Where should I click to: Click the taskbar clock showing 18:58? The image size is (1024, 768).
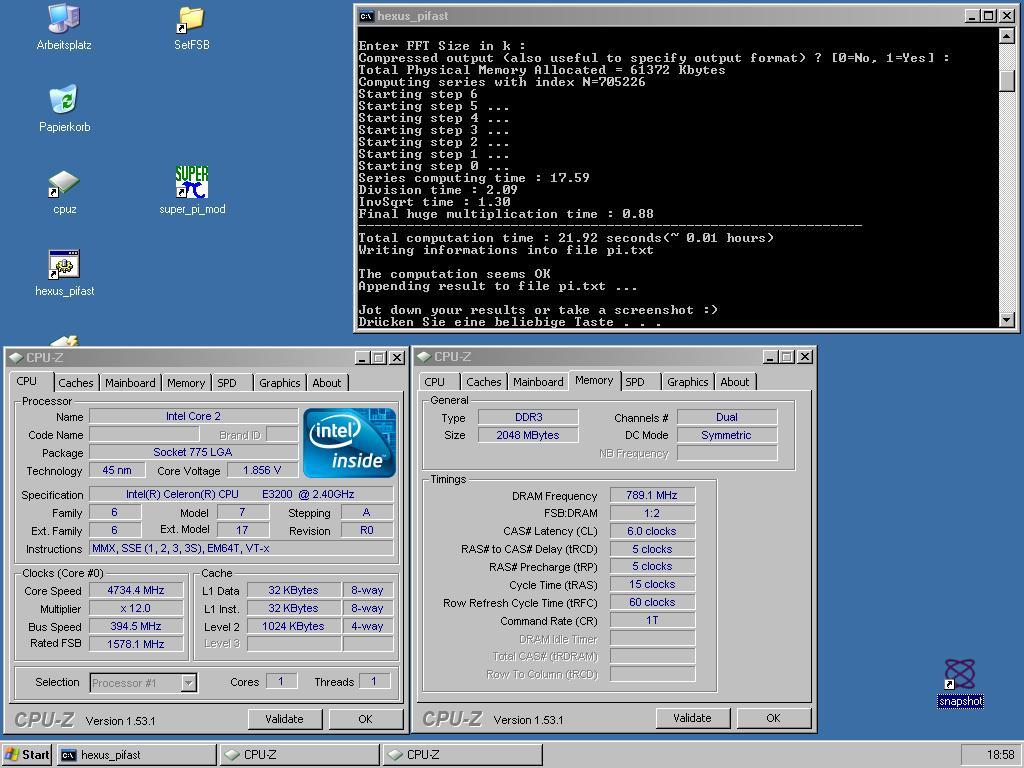click(x=1000, y=755)
